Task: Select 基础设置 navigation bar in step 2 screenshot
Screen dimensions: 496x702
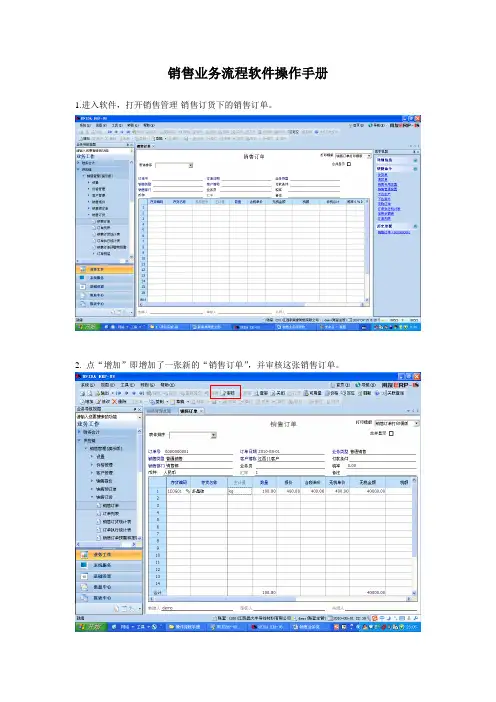Action: click(x=109, y=576)
